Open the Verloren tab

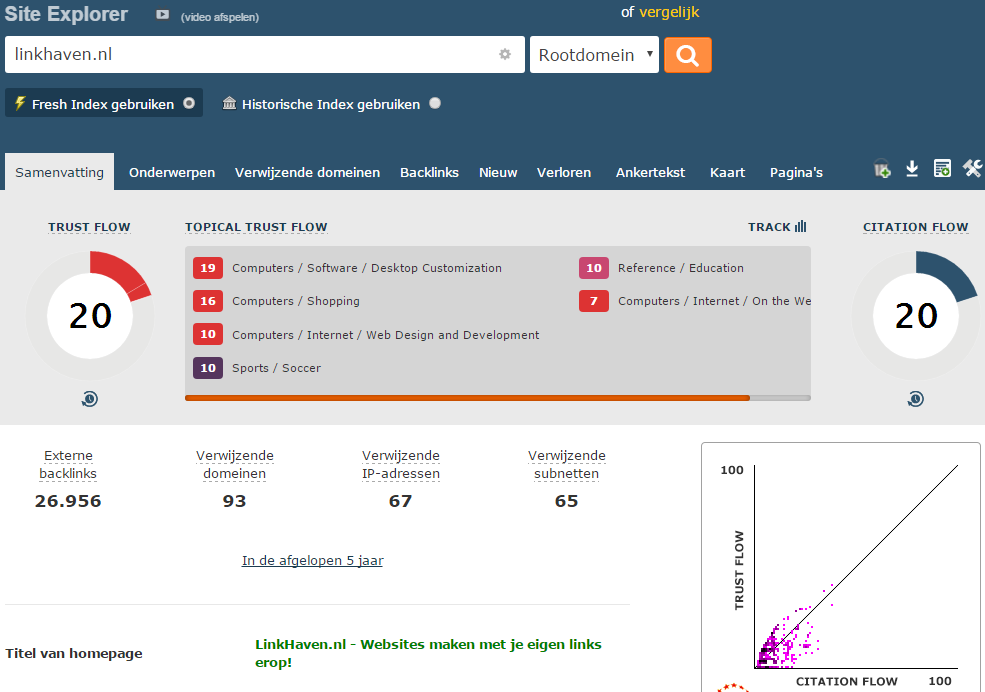point(564,173)
